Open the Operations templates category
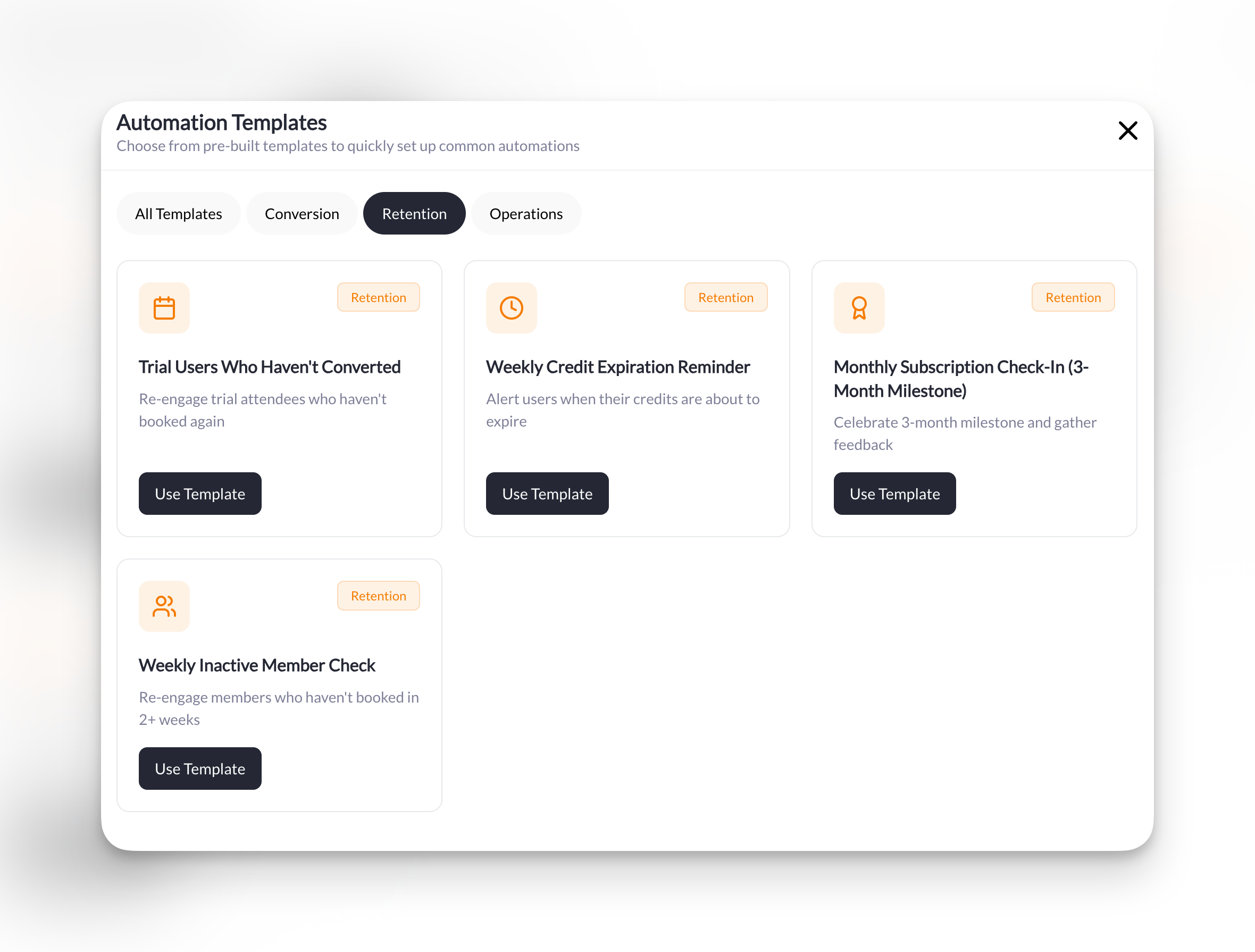Image resolution: width=1255 pixels, height=952 pixels. point(526,213)
